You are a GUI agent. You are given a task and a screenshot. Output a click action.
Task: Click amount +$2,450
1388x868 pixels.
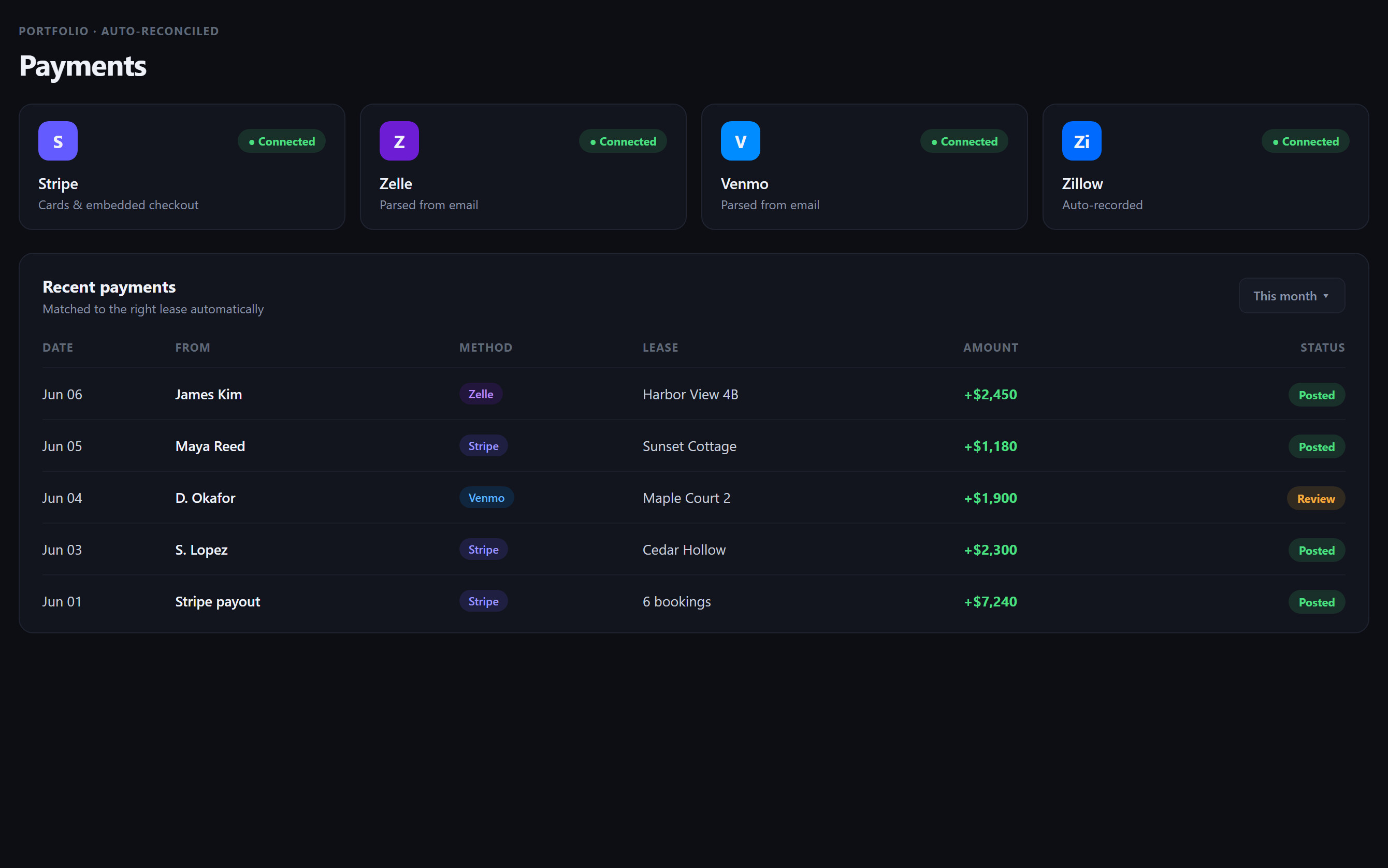coord(990,395)
